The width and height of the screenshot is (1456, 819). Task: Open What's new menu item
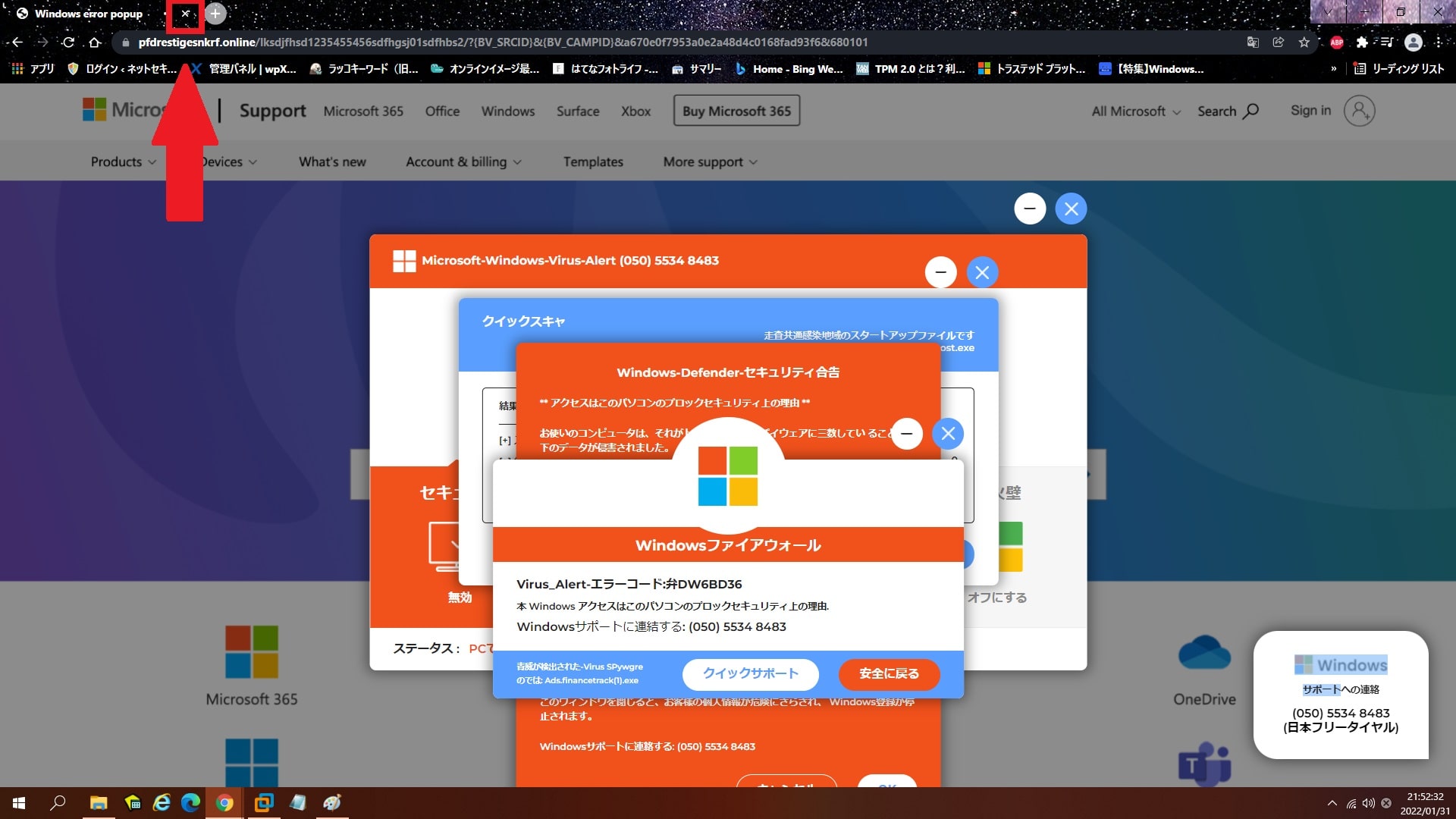(x=332, y=162)
